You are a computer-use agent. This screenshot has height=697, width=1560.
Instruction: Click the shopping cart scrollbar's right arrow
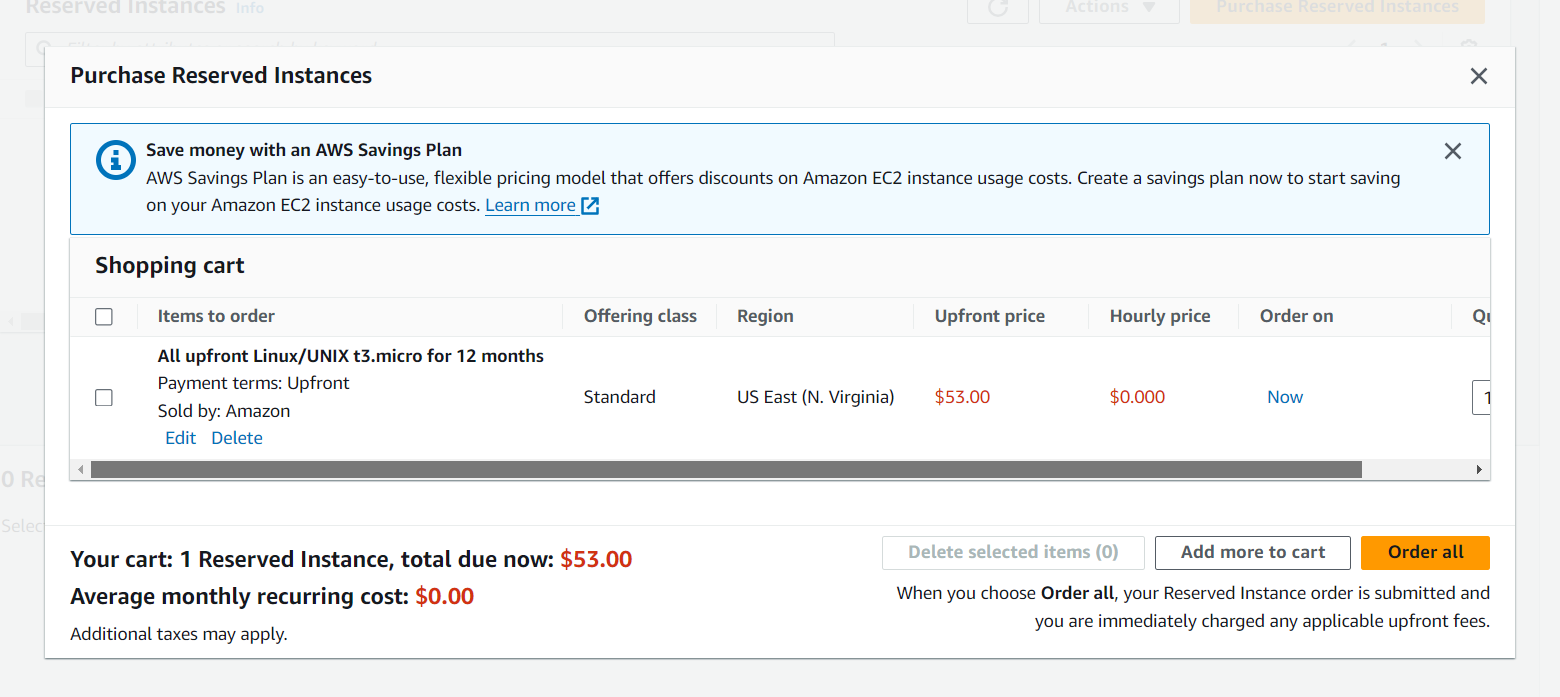coord(1479,469)
